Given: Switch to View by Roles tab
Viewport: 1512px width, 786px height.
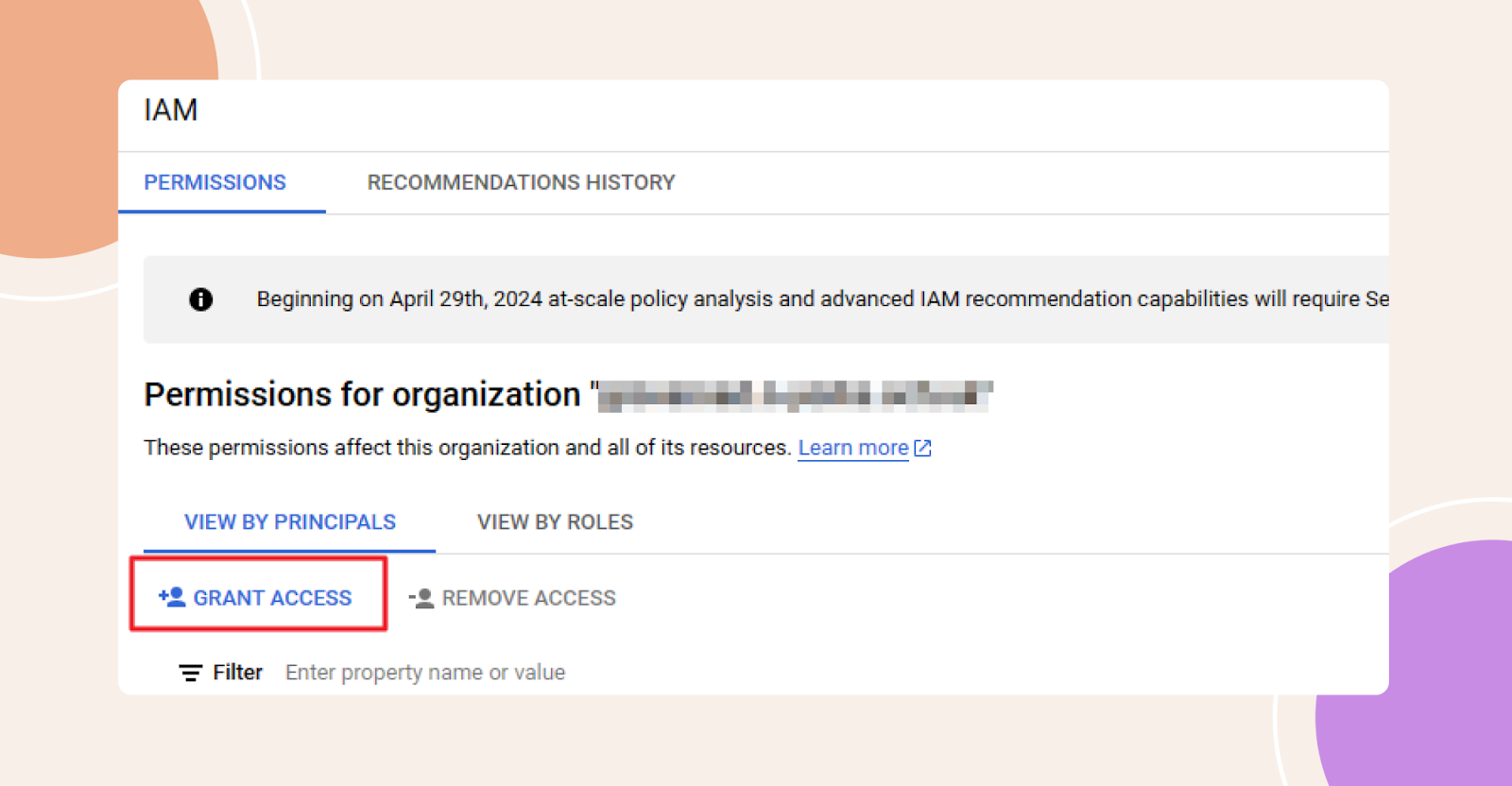Looking at the screenshot, I should [555, 522].
